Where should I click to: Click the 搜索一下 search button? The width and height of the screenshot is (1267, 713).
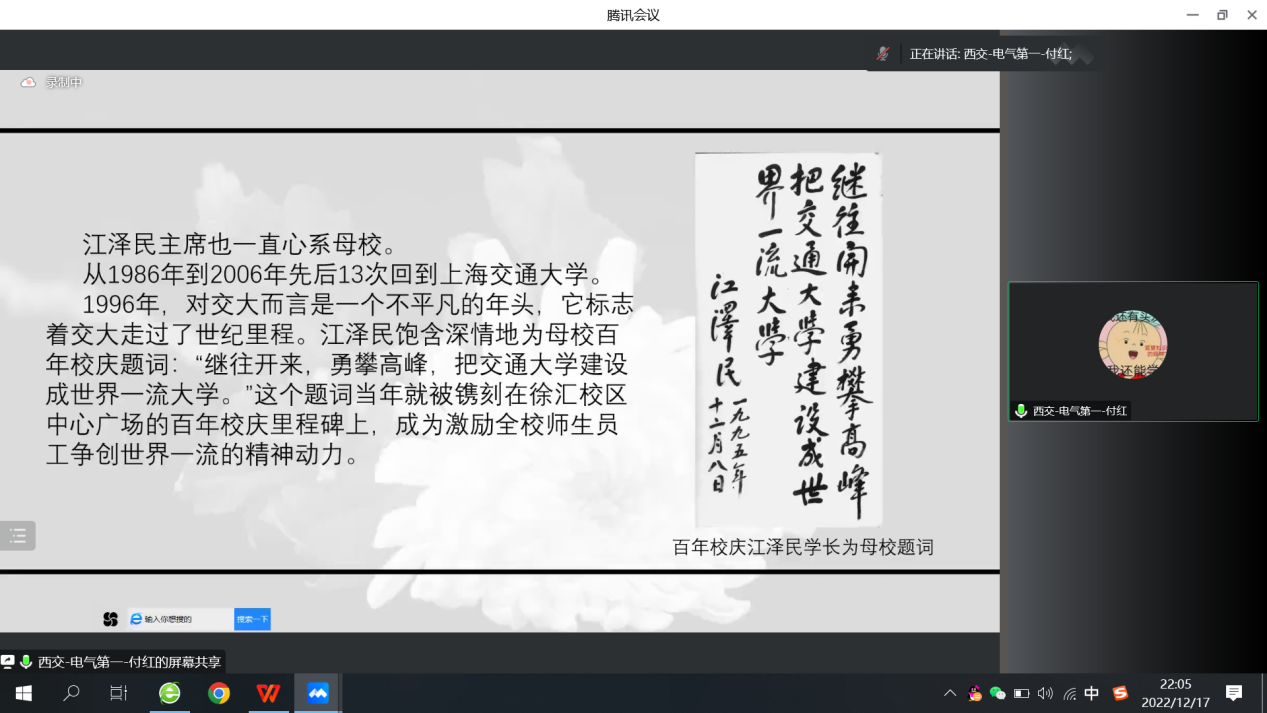click(x=252, y=619)
